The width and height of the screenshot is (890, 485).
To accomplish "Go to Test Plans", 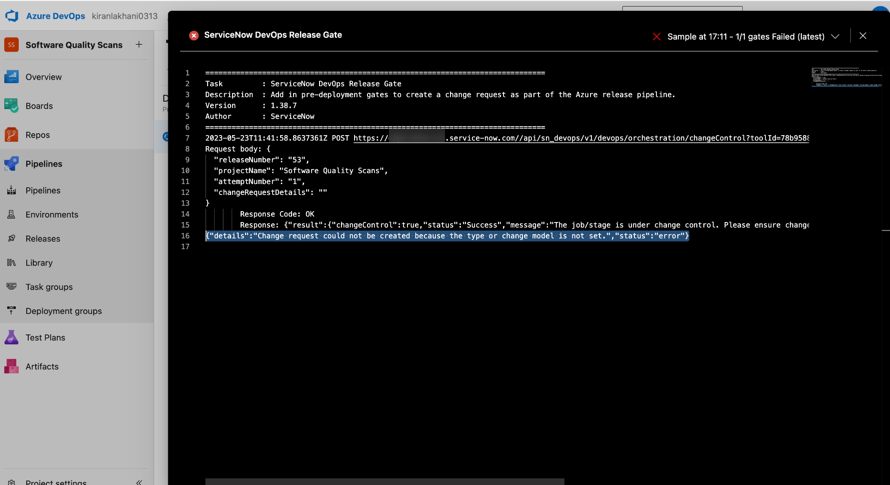I will [45, 337].
